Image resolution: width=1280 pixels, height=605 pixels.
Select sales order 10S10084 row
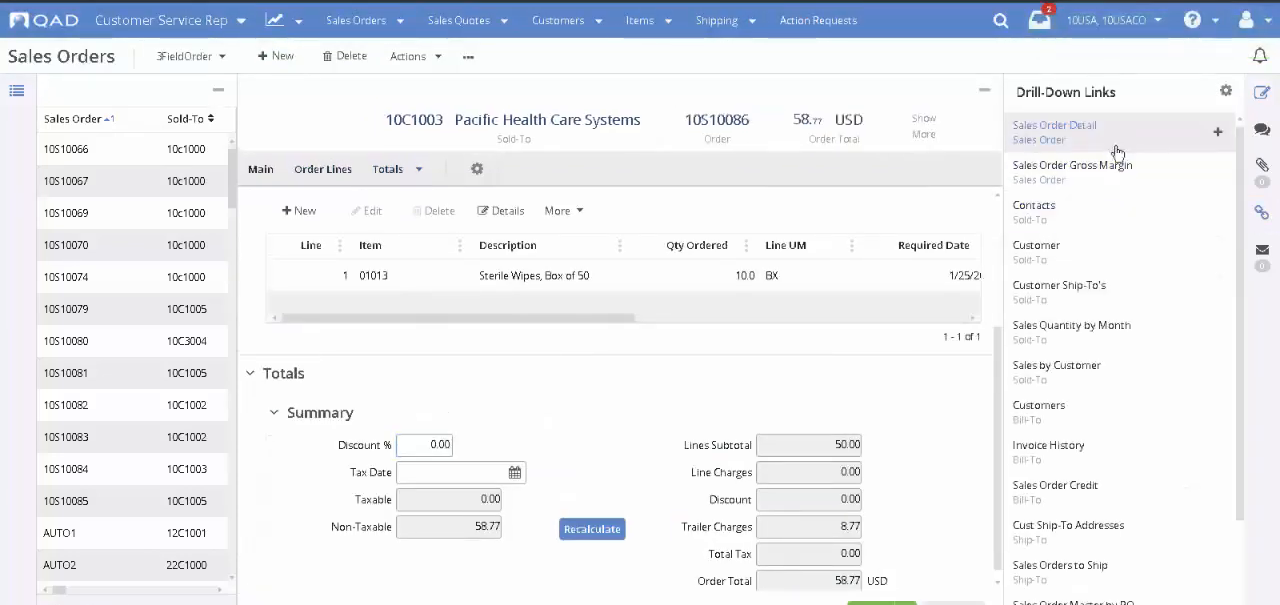tap(133, 469)
